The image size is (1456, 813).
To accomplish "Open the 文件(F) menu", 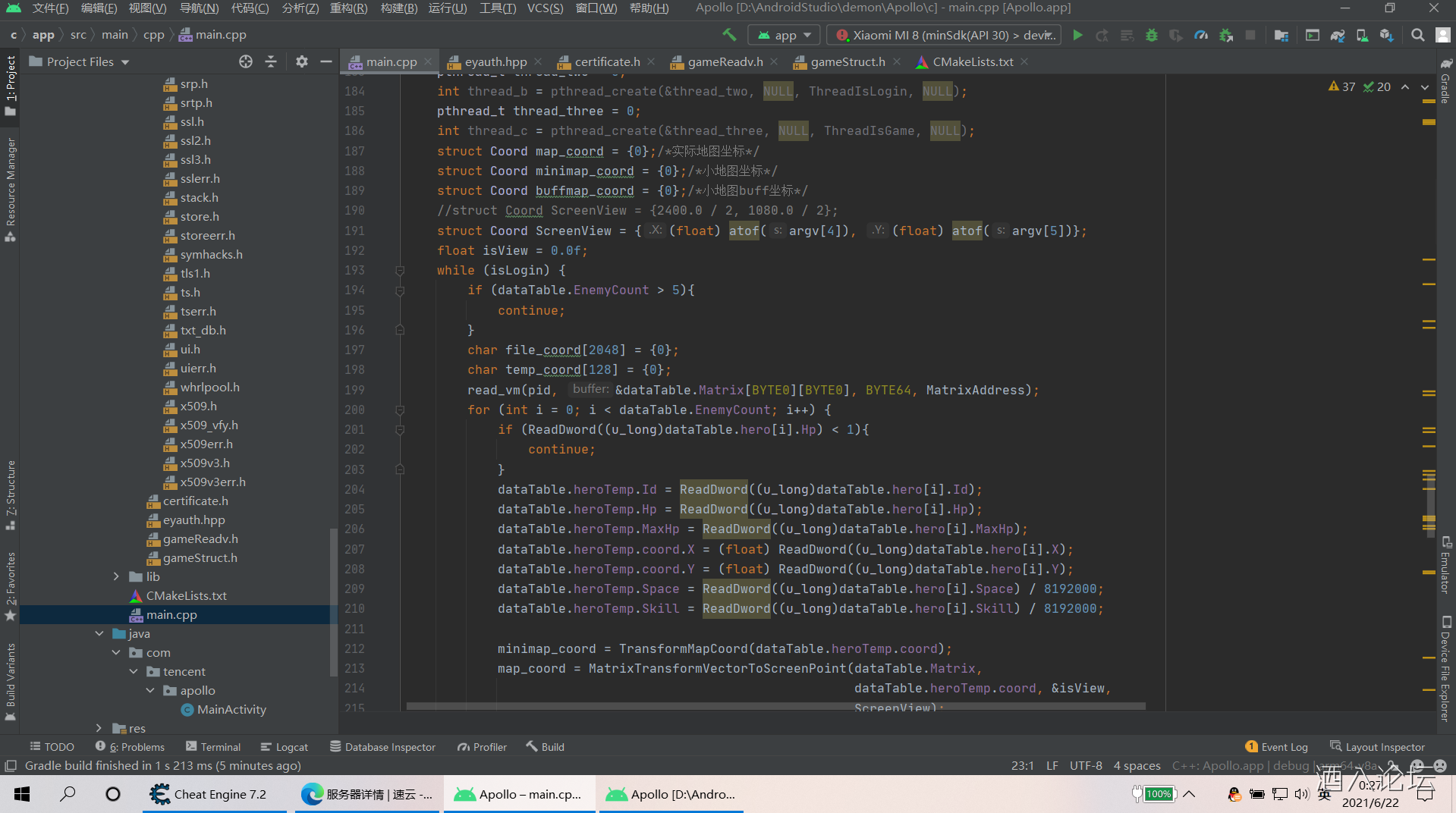I will tap(50, 8).
